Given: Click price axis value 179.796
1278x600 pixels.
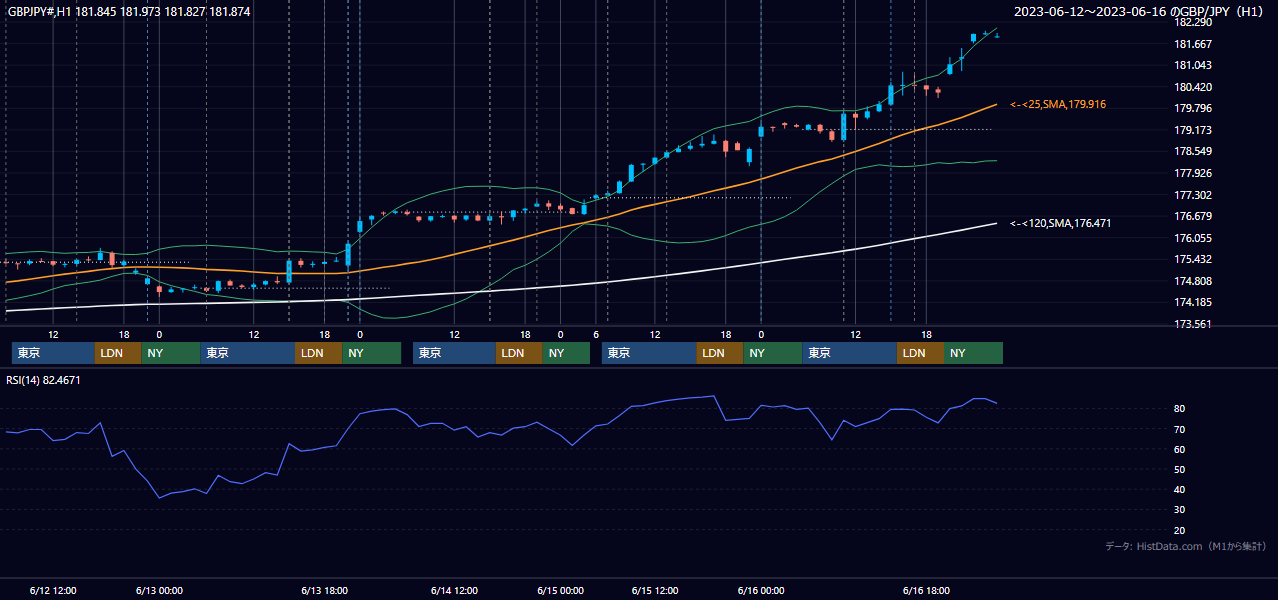Looking at the screenshot, I should tap(1192, 109).
